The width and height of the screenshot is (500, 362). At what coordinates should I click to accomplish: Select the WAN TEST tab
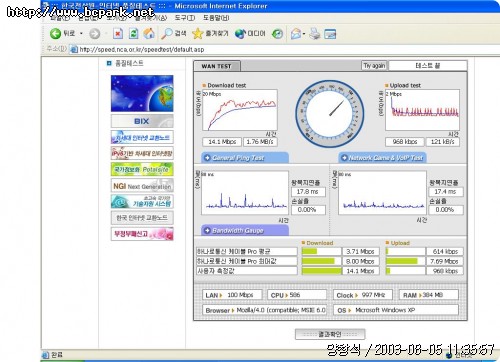pos(217,66)
